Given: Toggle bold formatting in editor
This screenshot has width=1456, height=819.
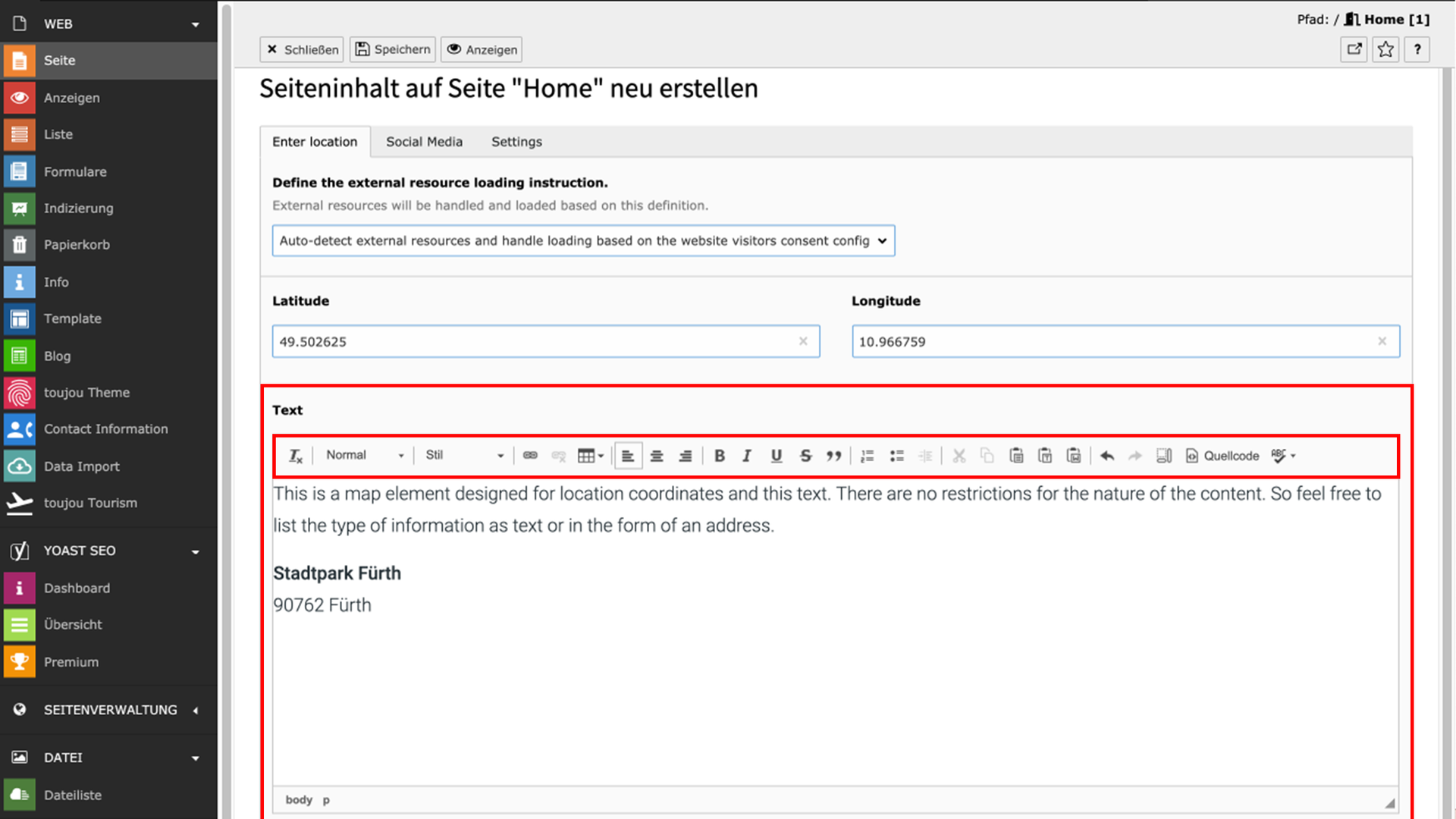Looking at the screenshot, I should click(x=719, y=456).
